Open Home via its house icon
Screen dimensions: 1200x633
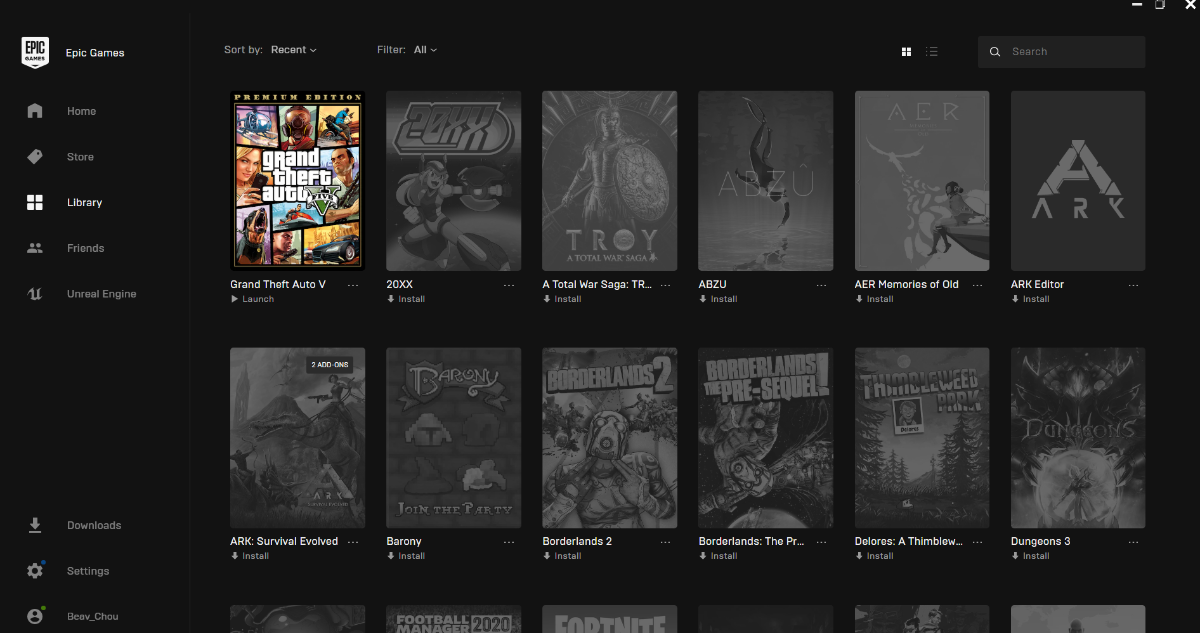click(x=35, y=111)
